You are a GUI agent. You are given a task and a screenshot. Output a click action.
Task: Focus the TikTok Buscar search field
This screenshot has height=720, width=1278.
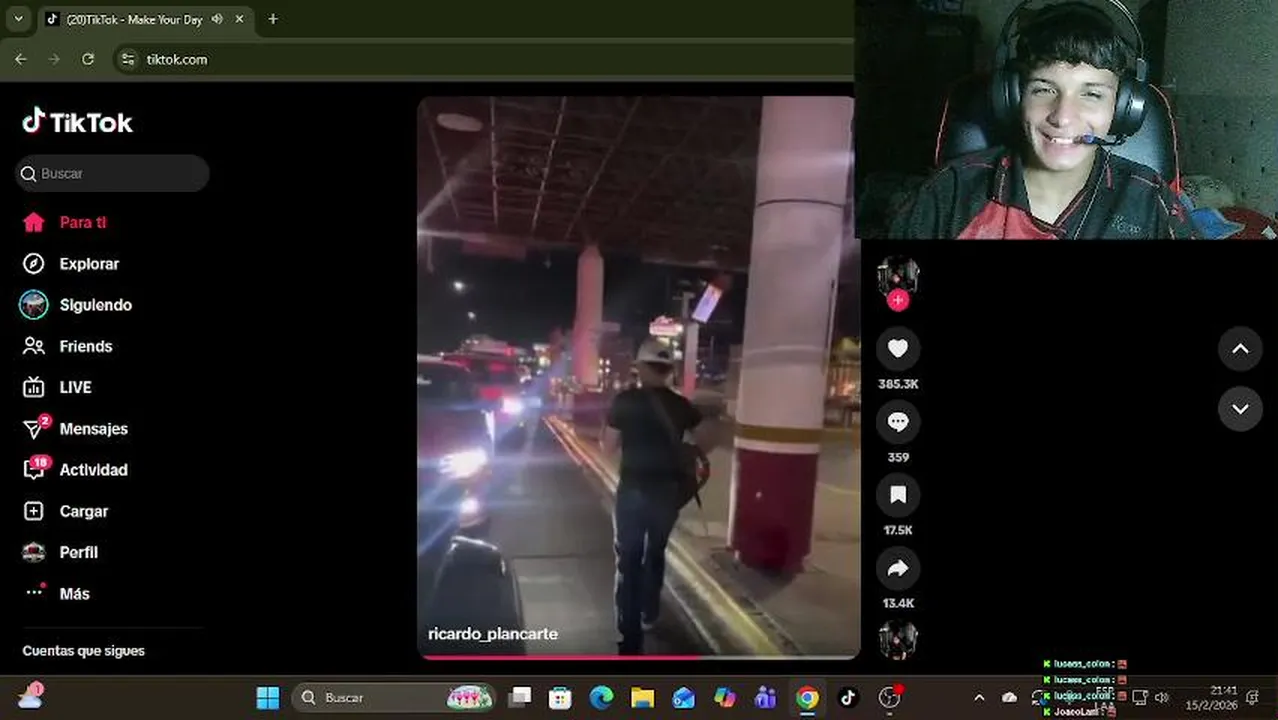112,173
